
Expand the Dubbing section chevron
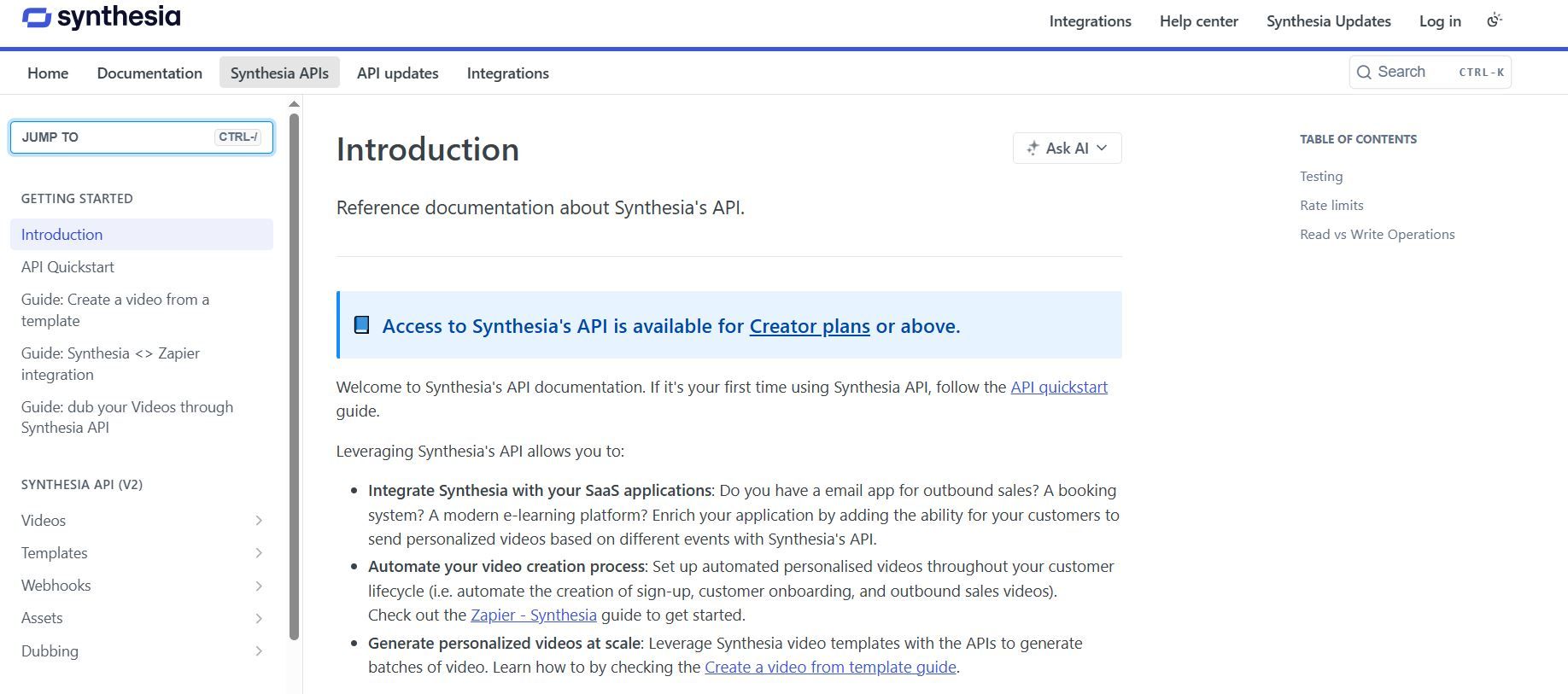(x=259, y=651)
